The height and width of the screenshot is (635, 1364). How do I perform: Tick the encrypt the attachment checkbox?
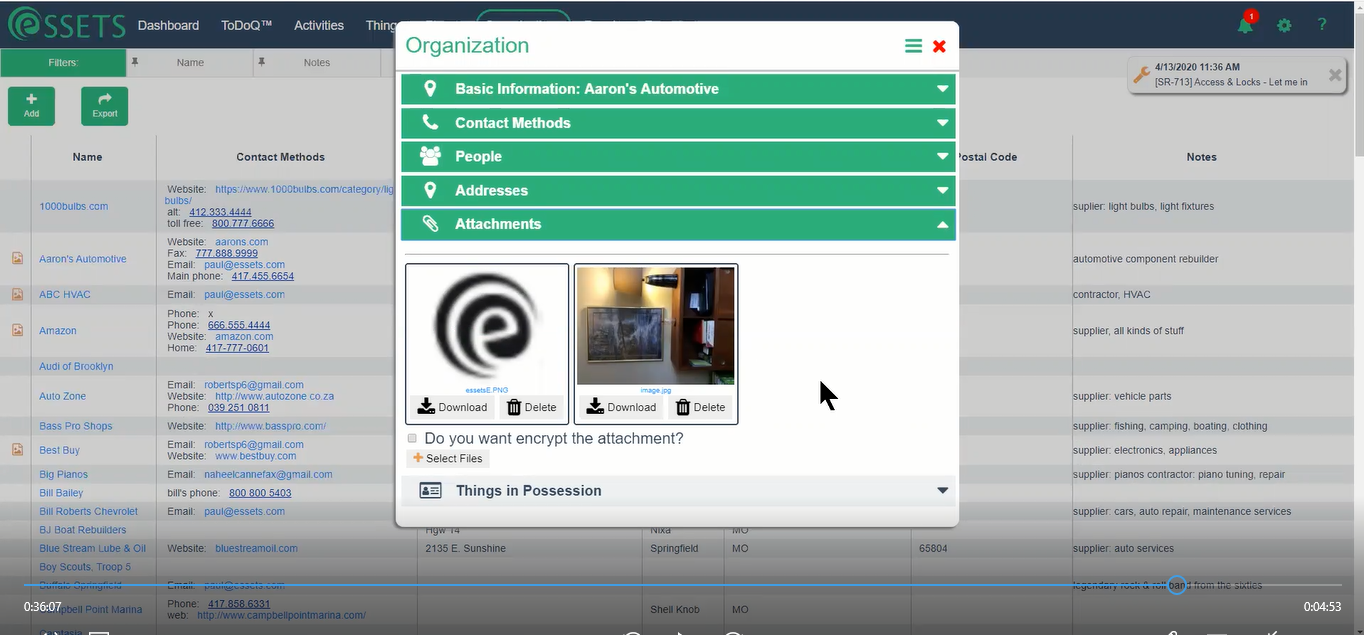tap(412, 438)
